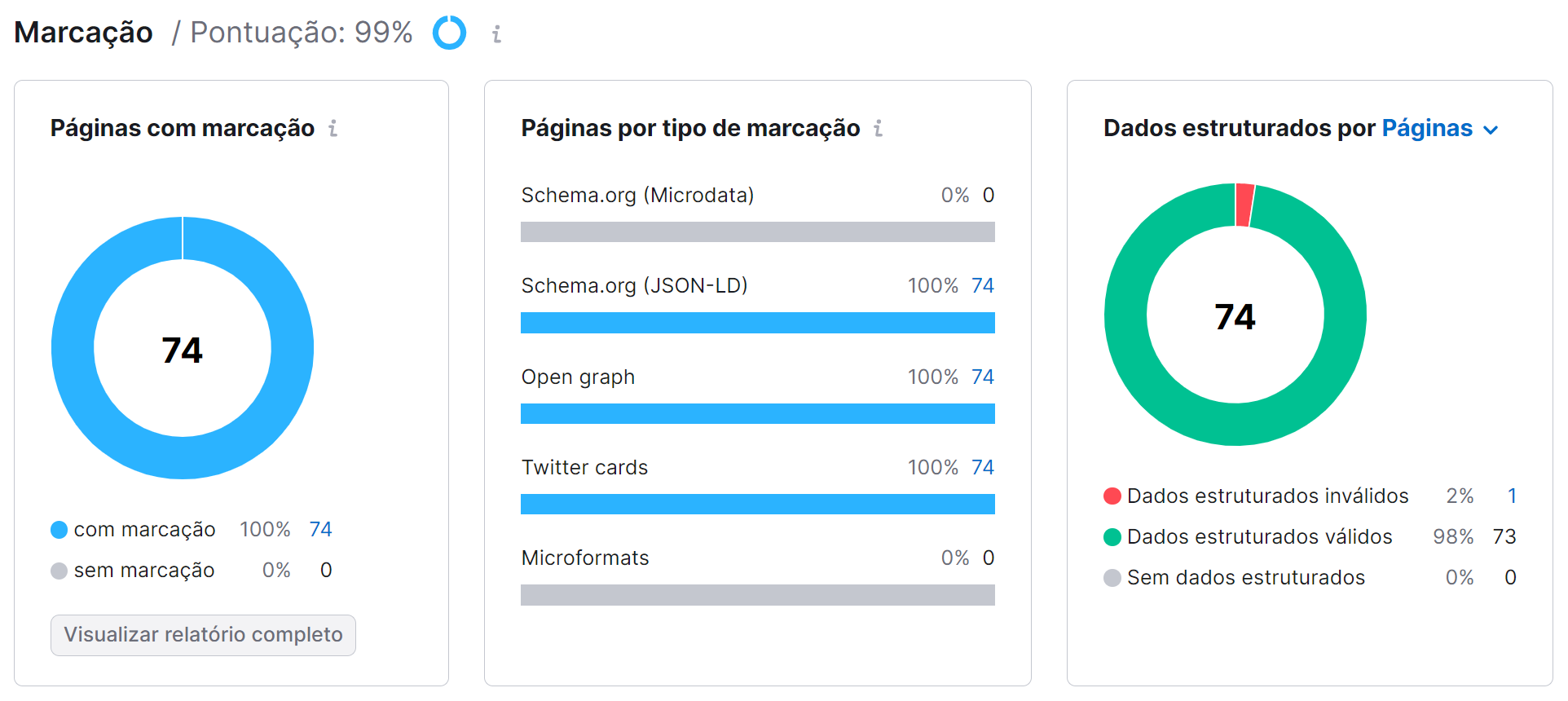Open the 74 link for Schema.org (JSON-LD)
Screen dimensions: 1568x701
pyautogui.click(x=982, y=285)
